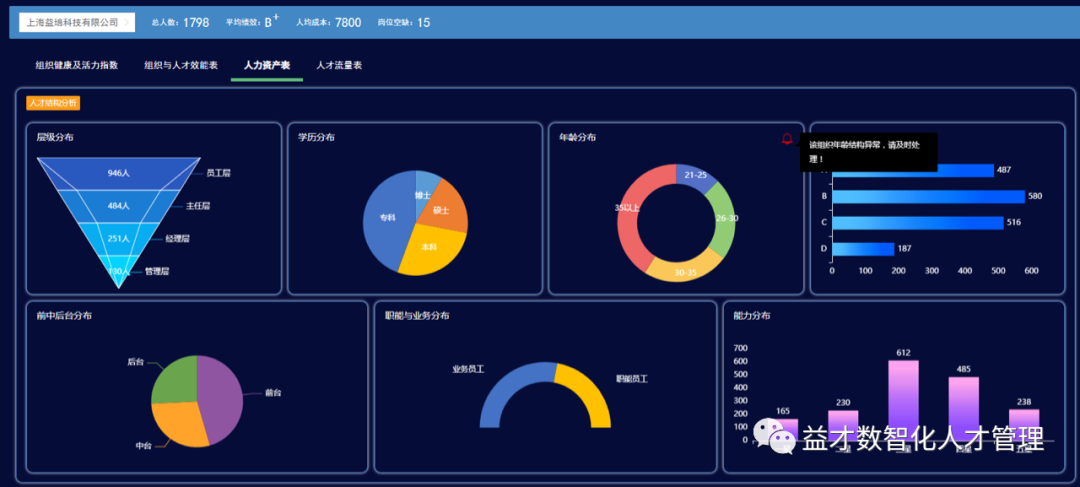The height and width of the screenshot is (487, 1080).
Task: Click the 总人数 1798 statistic
Action: point(180,22)
